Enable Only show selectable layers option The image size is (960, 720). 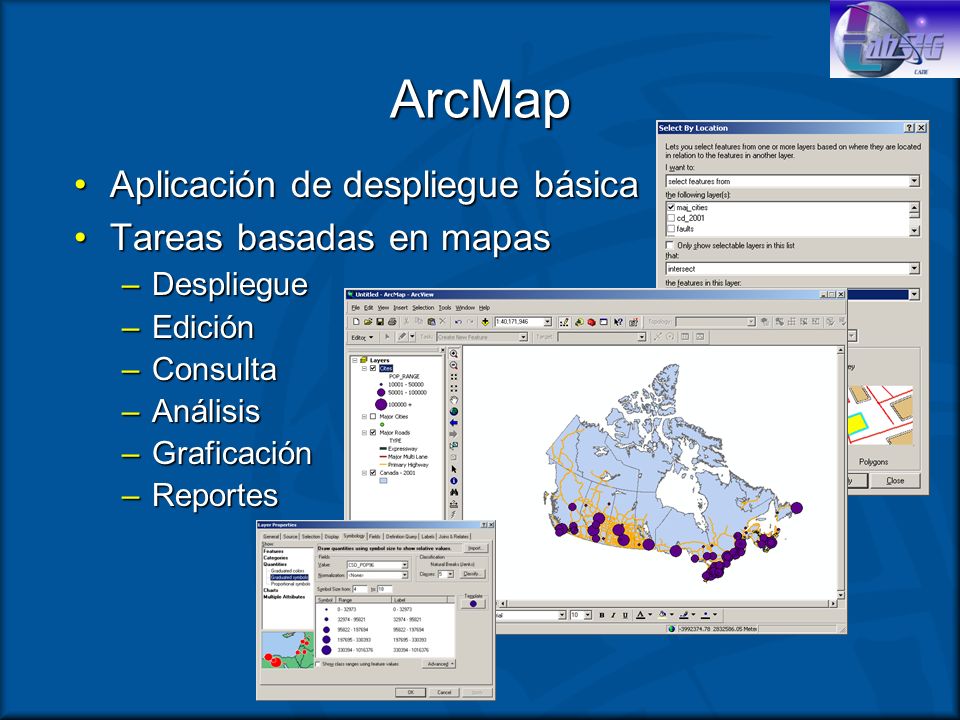[x=670, y=245]
